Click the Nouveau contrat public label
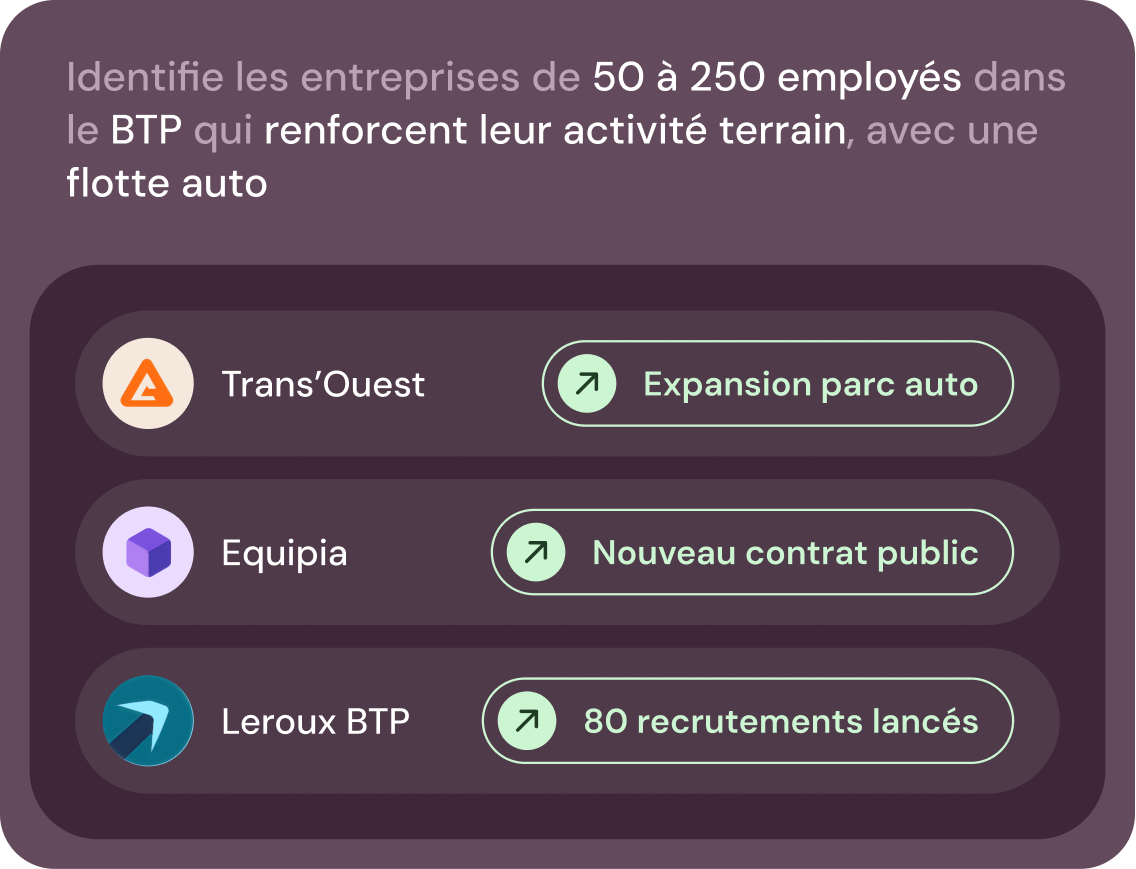Image resolution: width=1136 pixels, height=869 pixels. [785, 553]
